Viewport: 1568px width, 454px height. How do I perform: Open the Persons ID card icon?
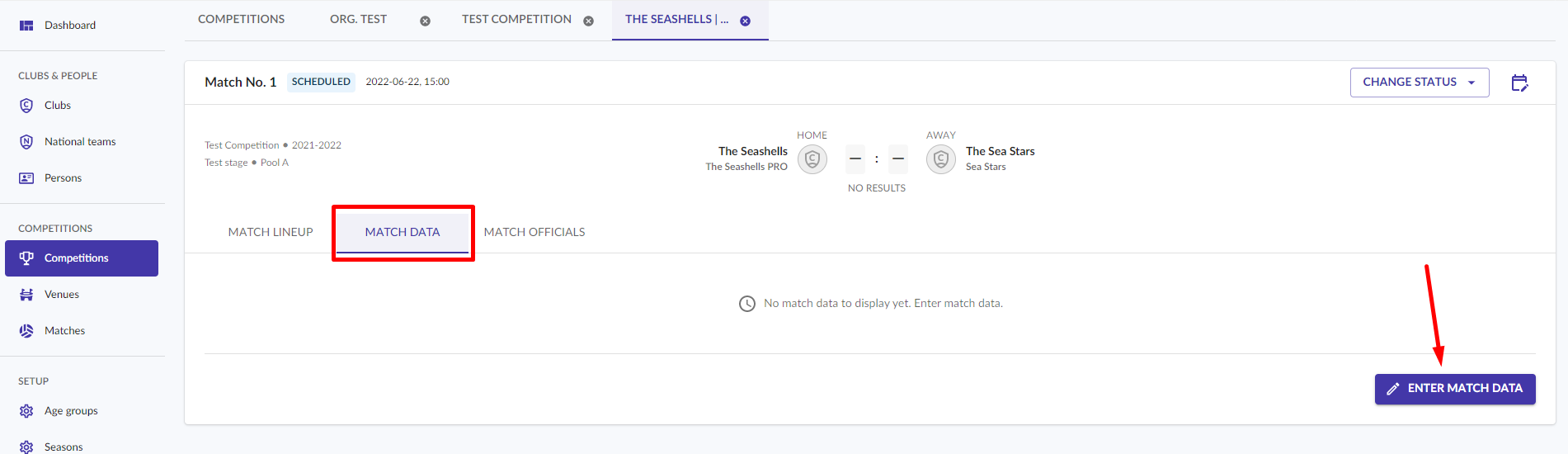26,178
